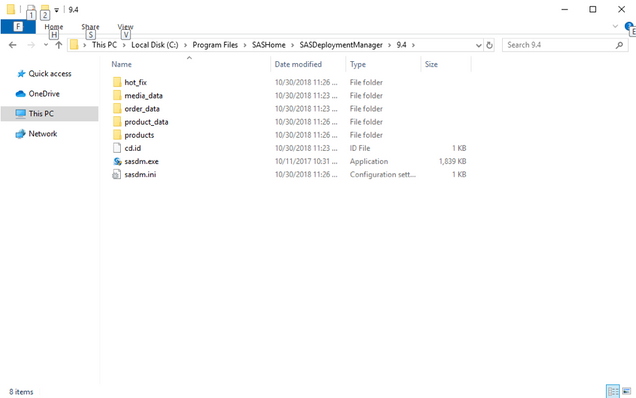Click the sasdm.ini configuration file icon

(117, 174)
